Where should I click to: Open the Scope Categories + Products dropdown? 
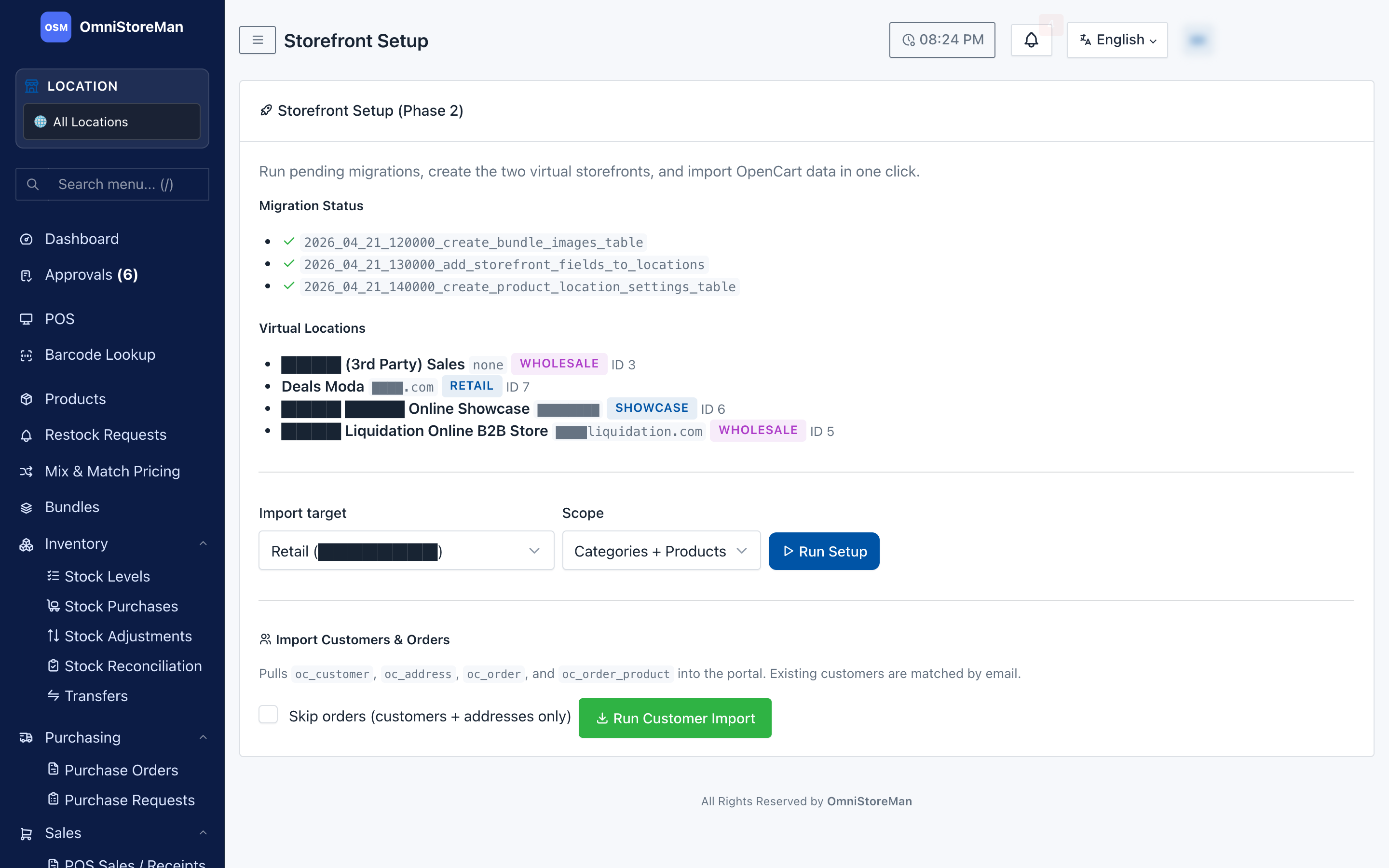(661, 551)
